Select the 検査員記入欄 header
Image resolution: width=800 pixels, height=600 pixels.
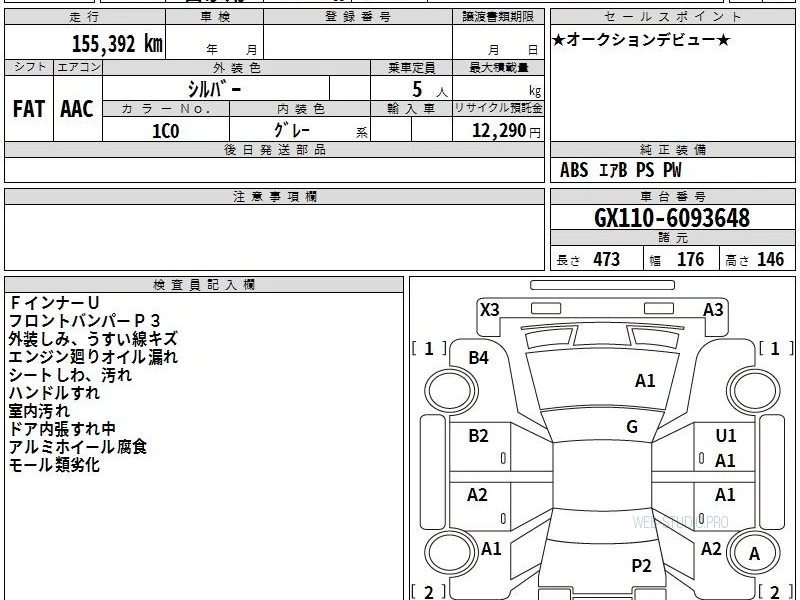(204, 285)
